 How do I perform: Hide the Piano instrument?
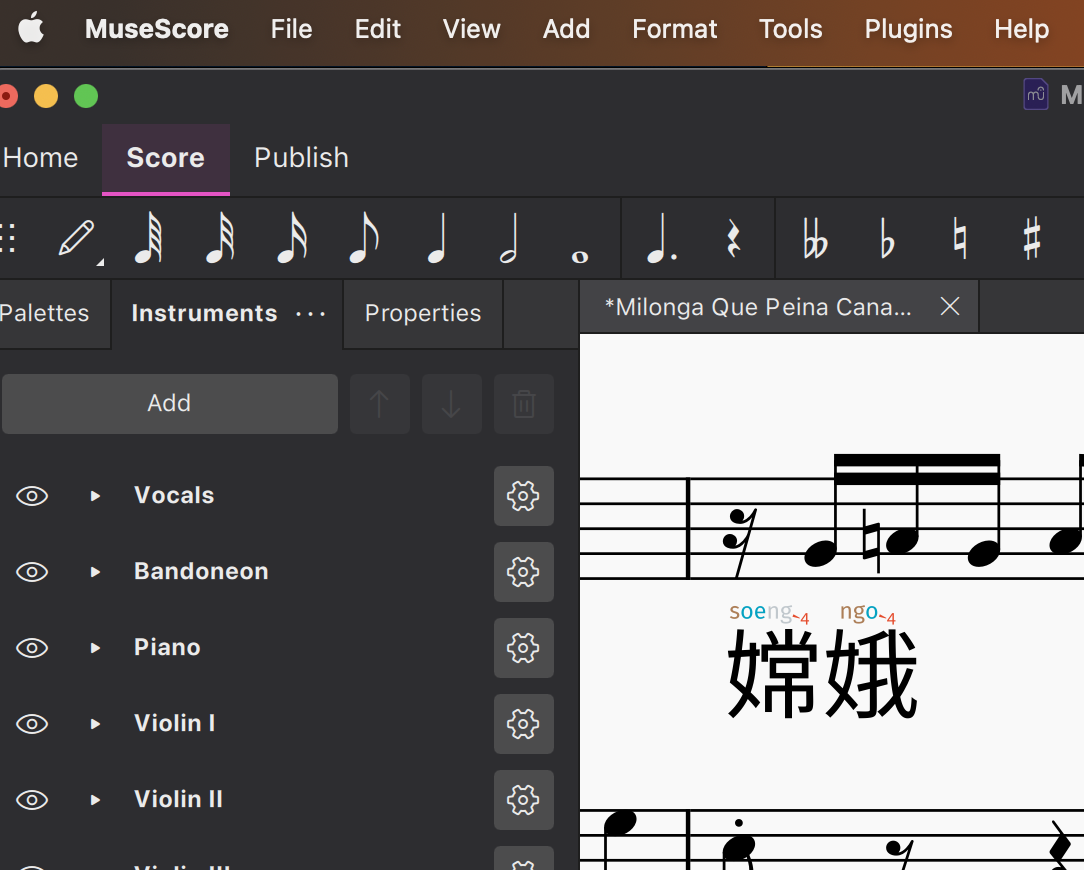coord(32,648)
